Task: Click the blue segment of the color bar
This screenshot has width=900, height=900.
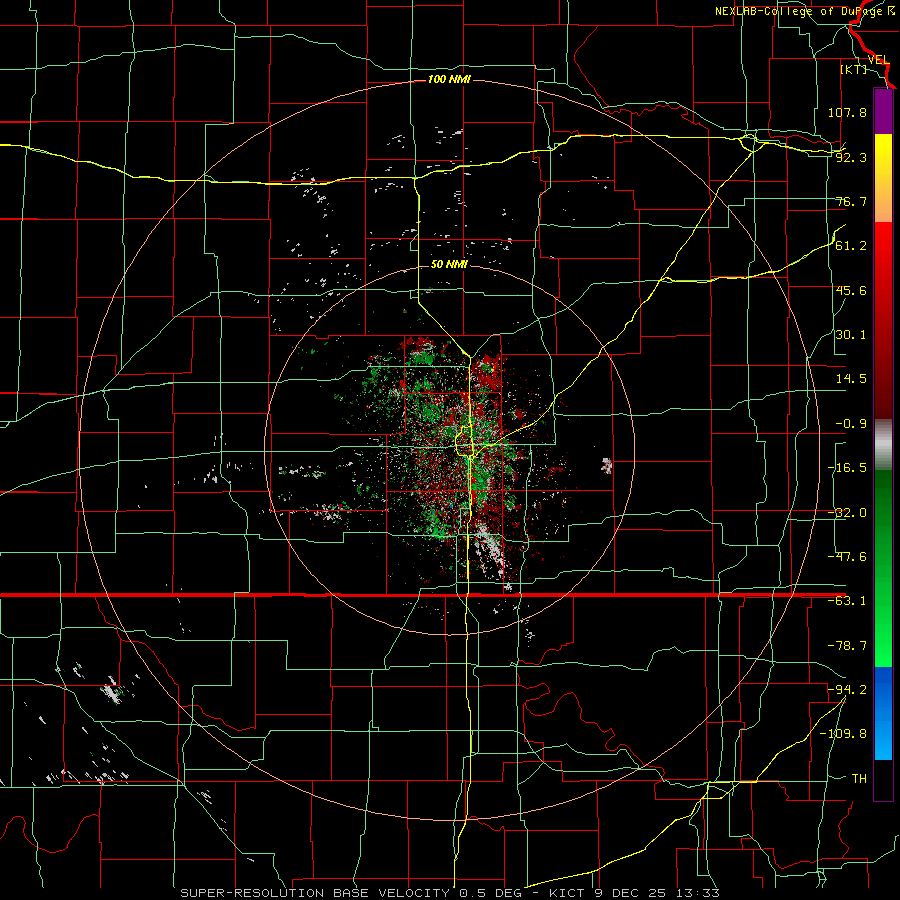Action: pyautogui.click(x=883, y=713)
